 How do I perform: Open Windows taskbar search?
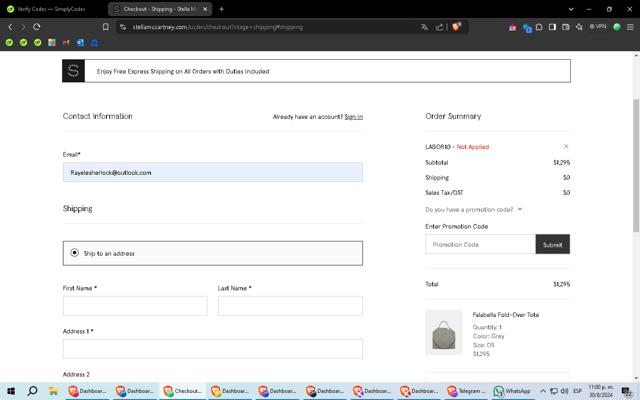click(x=32, y=391)
